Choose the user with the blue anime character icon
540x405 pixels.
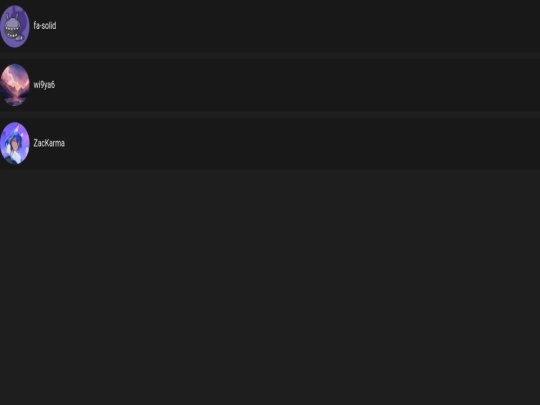pos(270,143)
